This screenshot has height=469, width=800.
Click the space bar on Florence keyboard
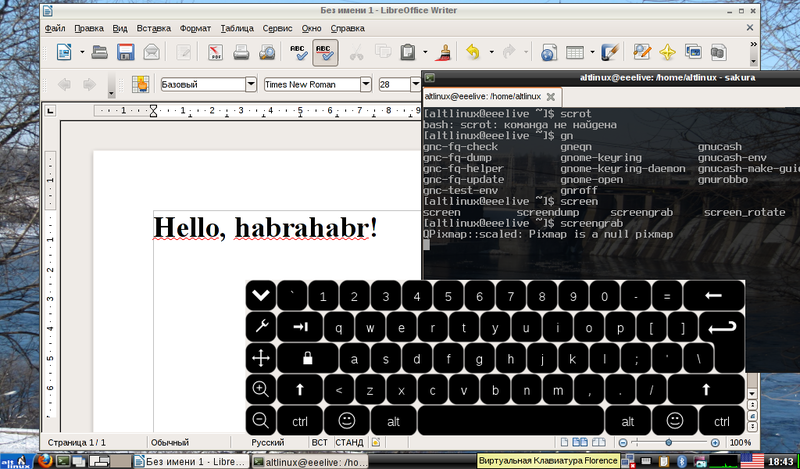click(511, 421)
